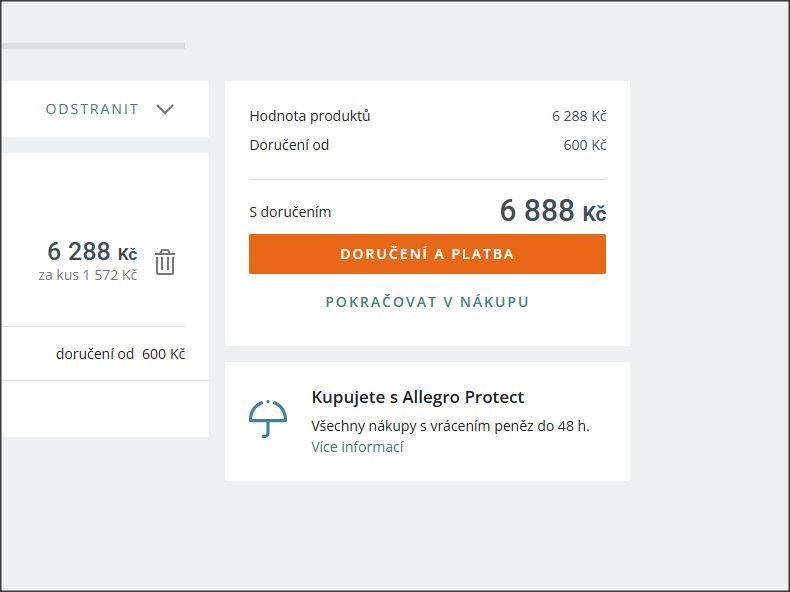Proceed with the DORUČENÍ A PLATBA button

(x=427, y=254)
